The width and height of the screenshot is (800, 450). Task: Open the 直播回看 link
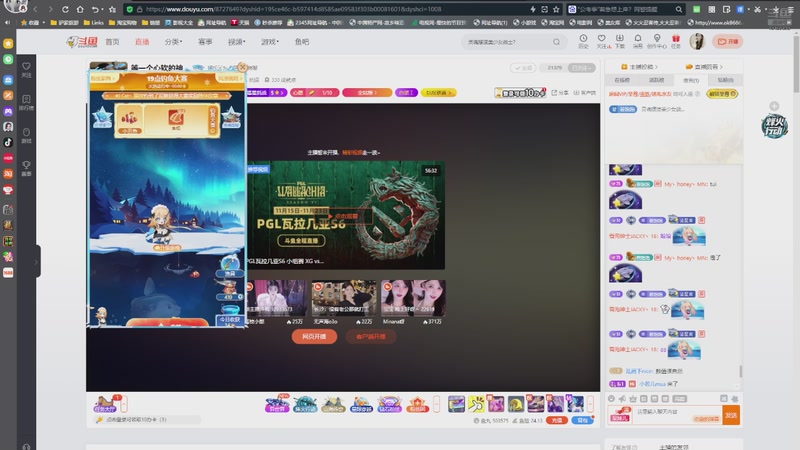tap(705, 67)
